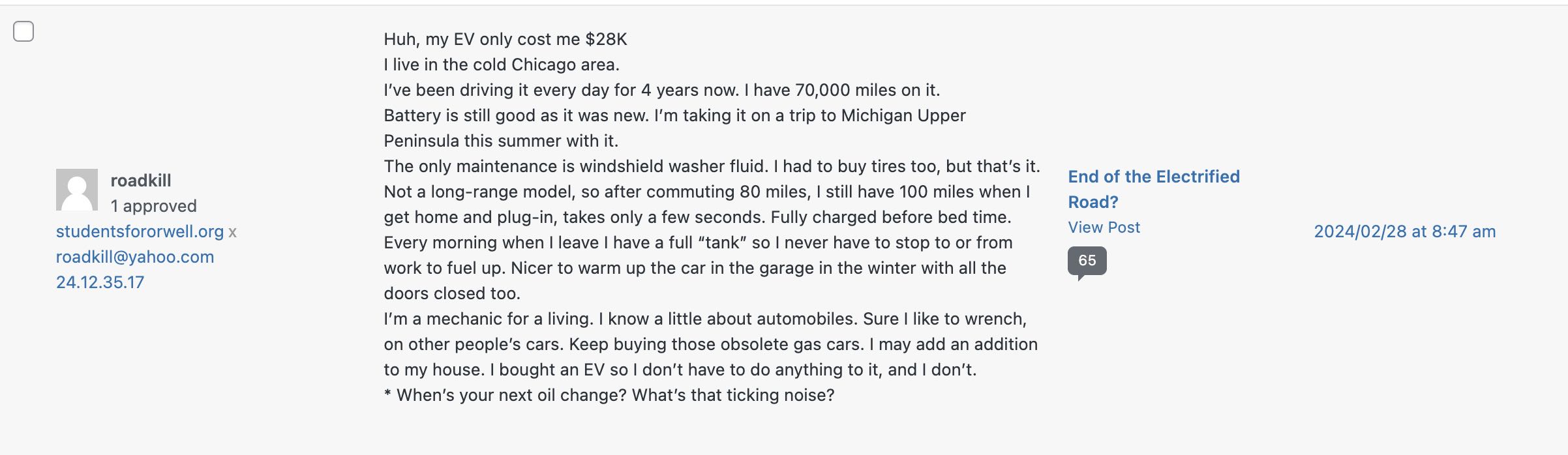The image size is (1568, 455).
Task: Remove the author URL with the x
Action: pos(233,232)
